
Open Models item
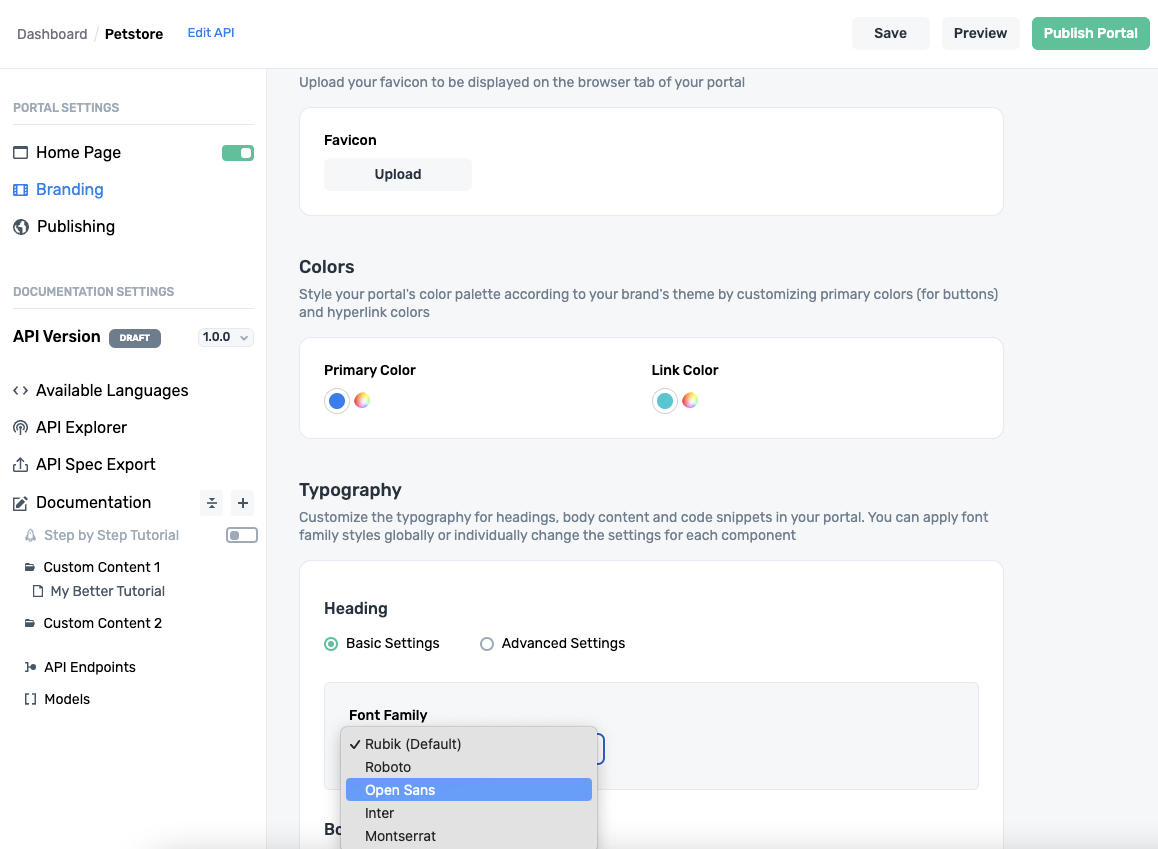67,699
